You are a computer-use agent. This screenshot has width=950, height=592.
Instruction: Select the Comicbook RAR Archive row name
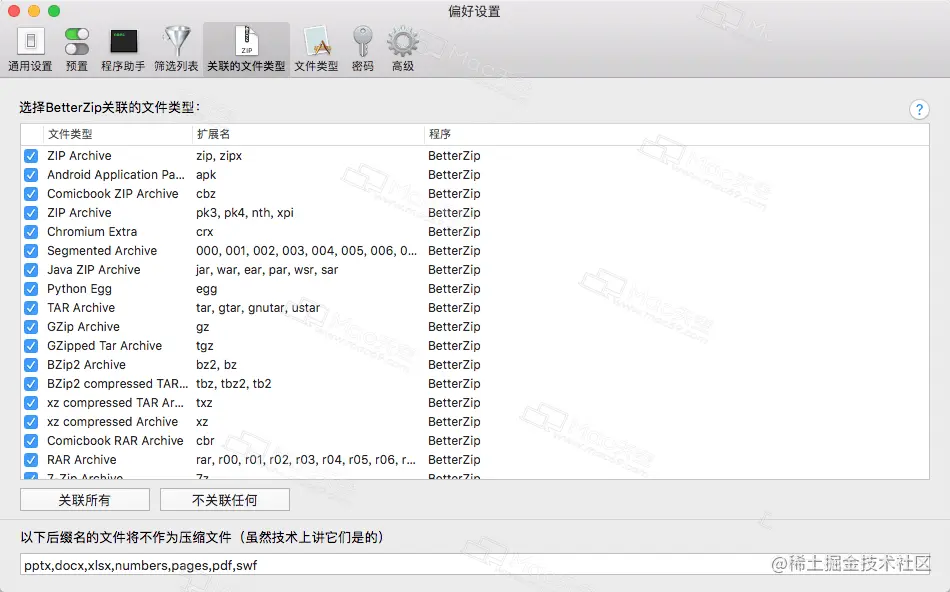tap(115, 441)
